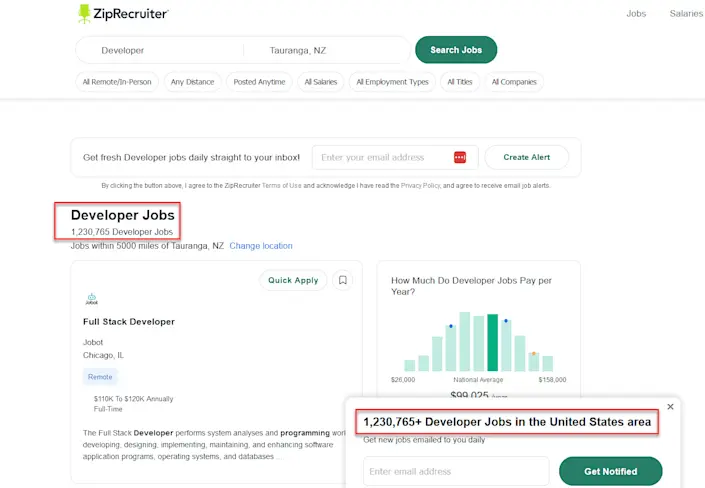
Task: Click the Get Notified button
Action: click(611, 471)
